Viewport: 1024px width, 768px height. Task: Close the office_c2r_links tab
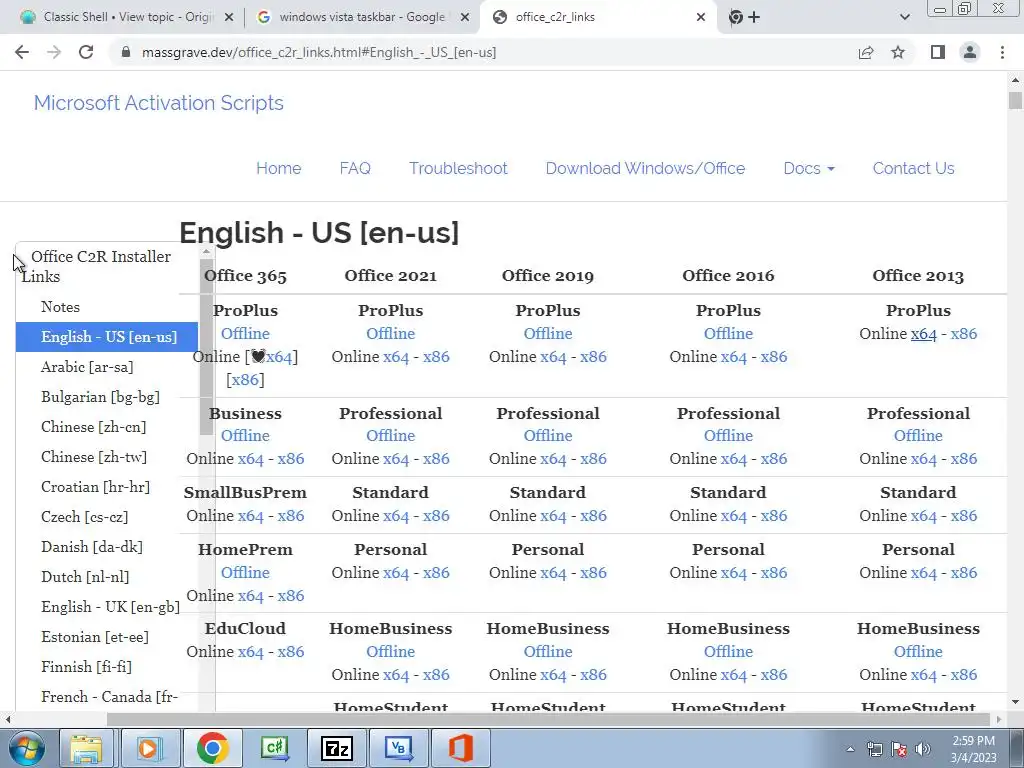point(701,17)
